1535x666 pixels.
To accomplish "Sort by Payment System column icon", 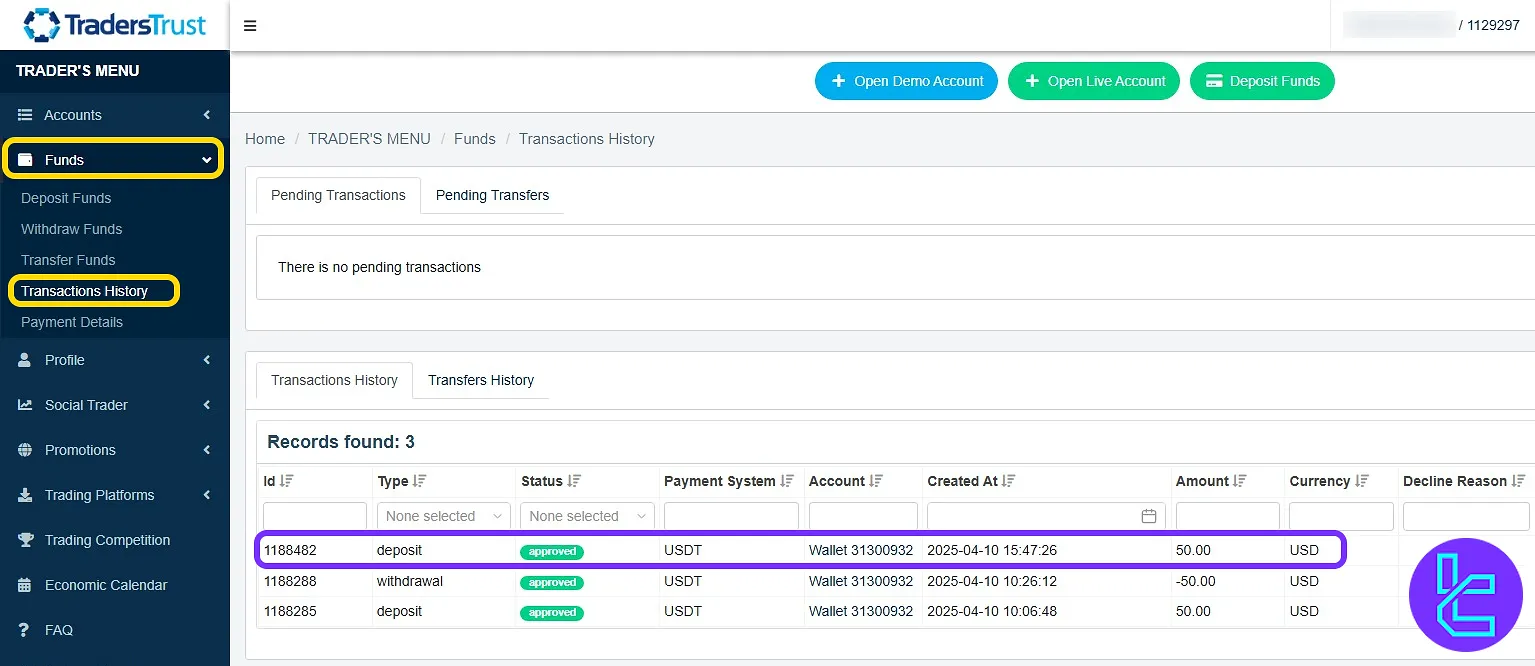I will (788, 481).
